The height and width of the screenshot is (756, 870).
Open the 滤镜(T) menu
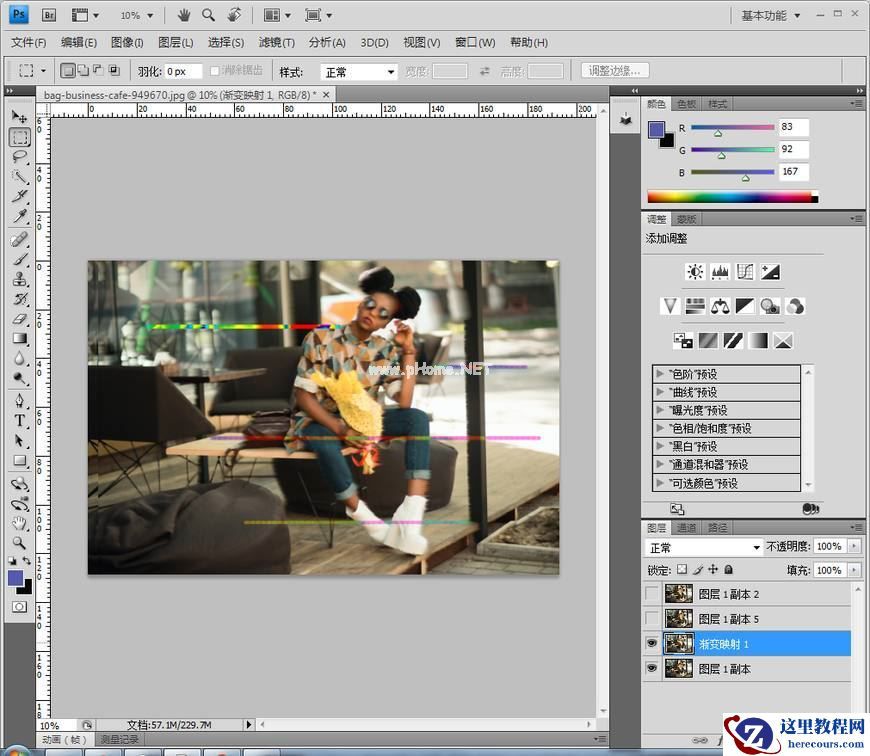pyautogui.click(x=276, y=42)
